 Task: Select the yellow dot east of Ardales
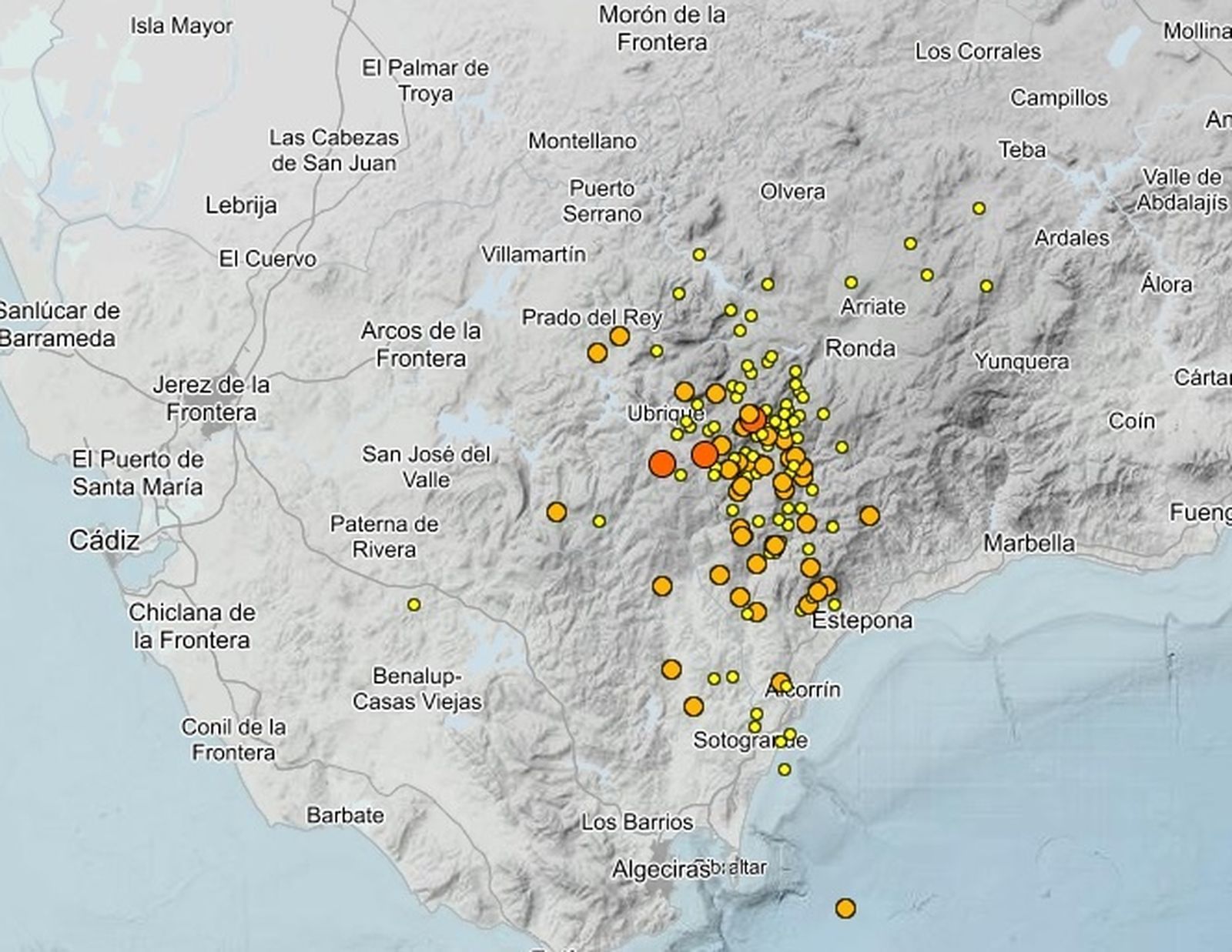click(986, 285)
